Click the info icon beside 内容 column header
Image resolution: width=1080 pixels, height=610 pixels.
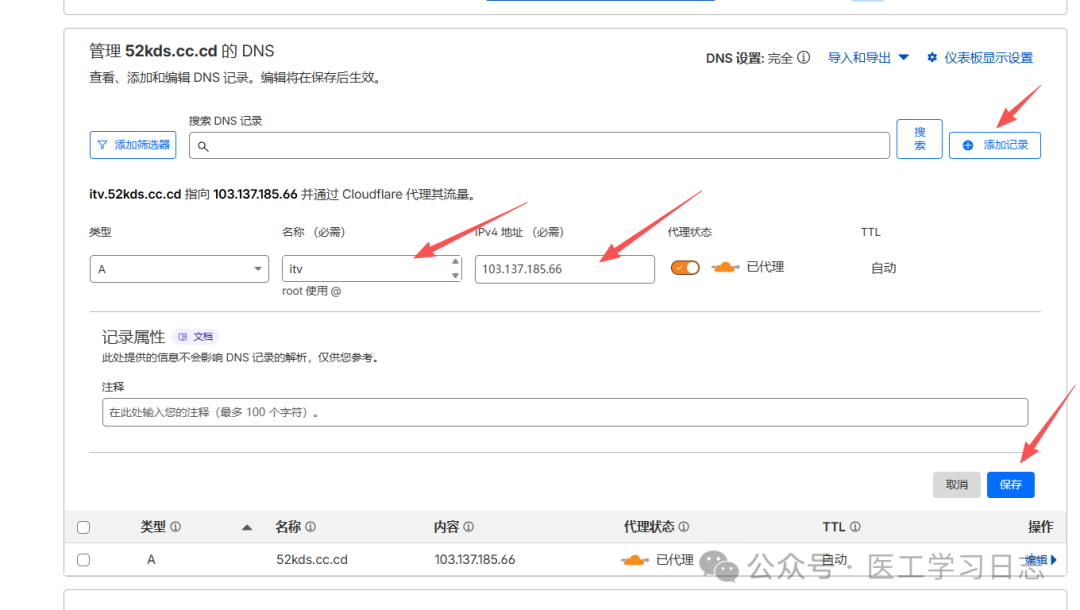pyautogui.click(x=468, y=527)
